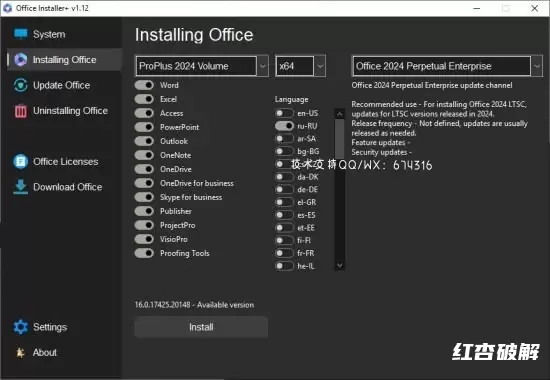Screen dimensions: 550x380
Task: Minimize the Office Installer+ window
Action: point(477,8)
